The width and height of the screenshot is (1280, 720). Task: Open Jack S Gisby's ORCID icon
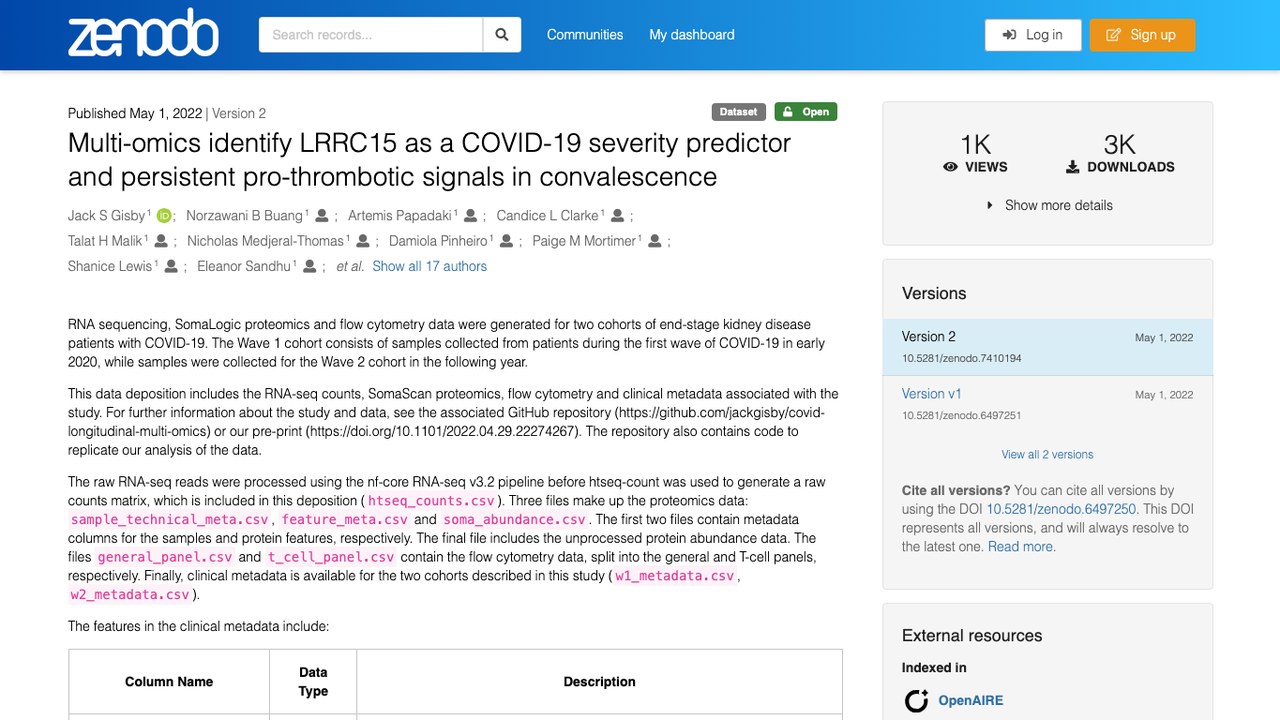click(164, 216)
